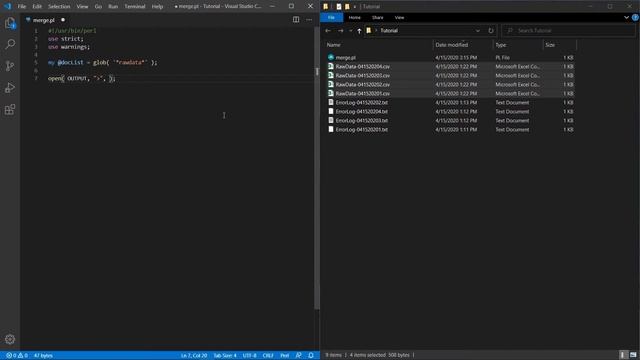Open the Run and Debug view
Image resolution: width=640 pixels, height=360 pixels.
click(10, 87)
